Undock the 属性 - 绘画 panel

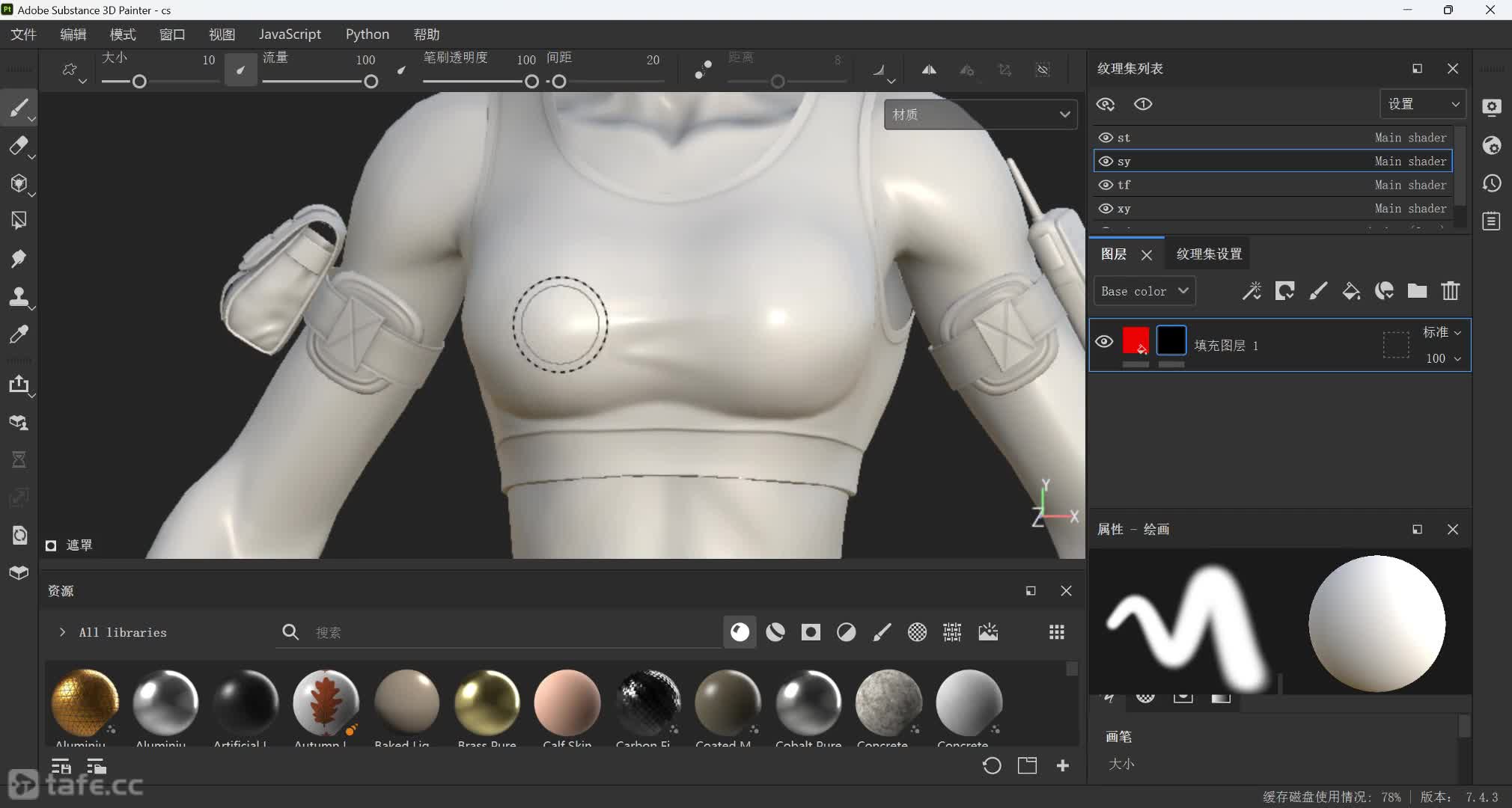[1417, 530]
